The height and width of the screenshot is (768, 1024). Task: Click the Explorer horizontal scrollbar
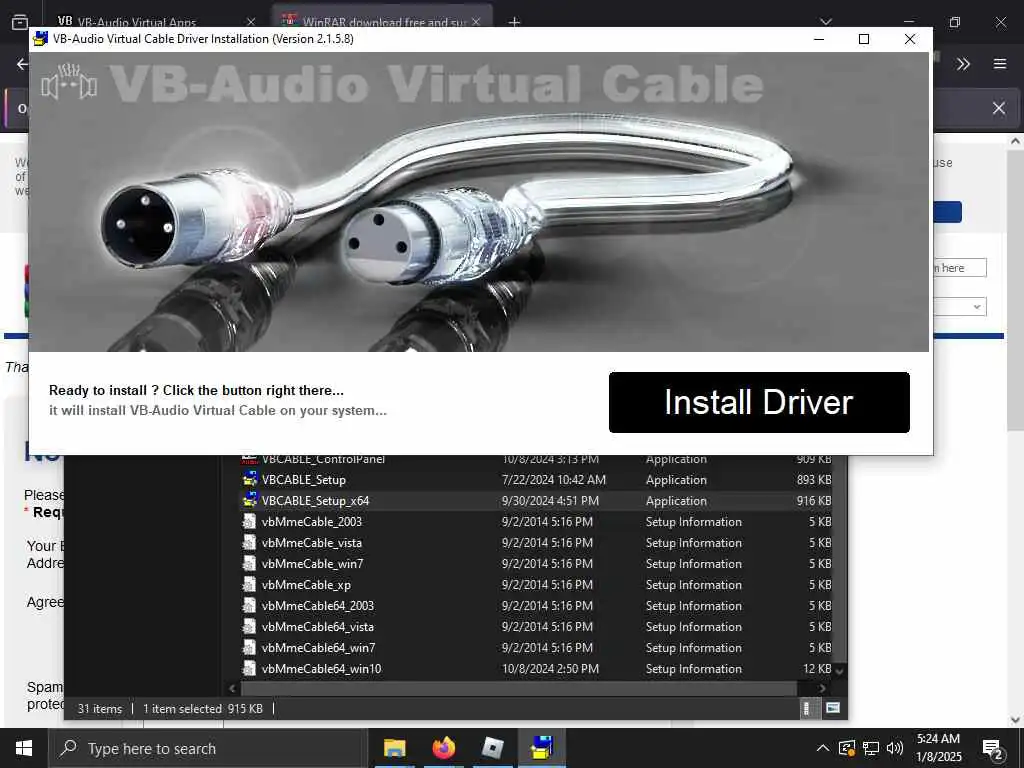[519, 688]
